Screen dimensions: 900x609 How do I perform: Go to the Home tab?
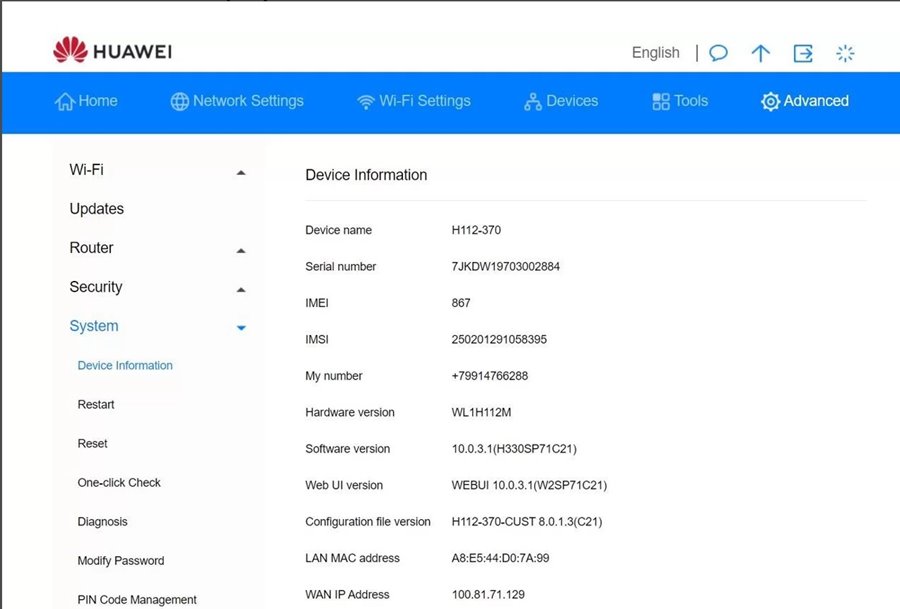coord(86,101)
